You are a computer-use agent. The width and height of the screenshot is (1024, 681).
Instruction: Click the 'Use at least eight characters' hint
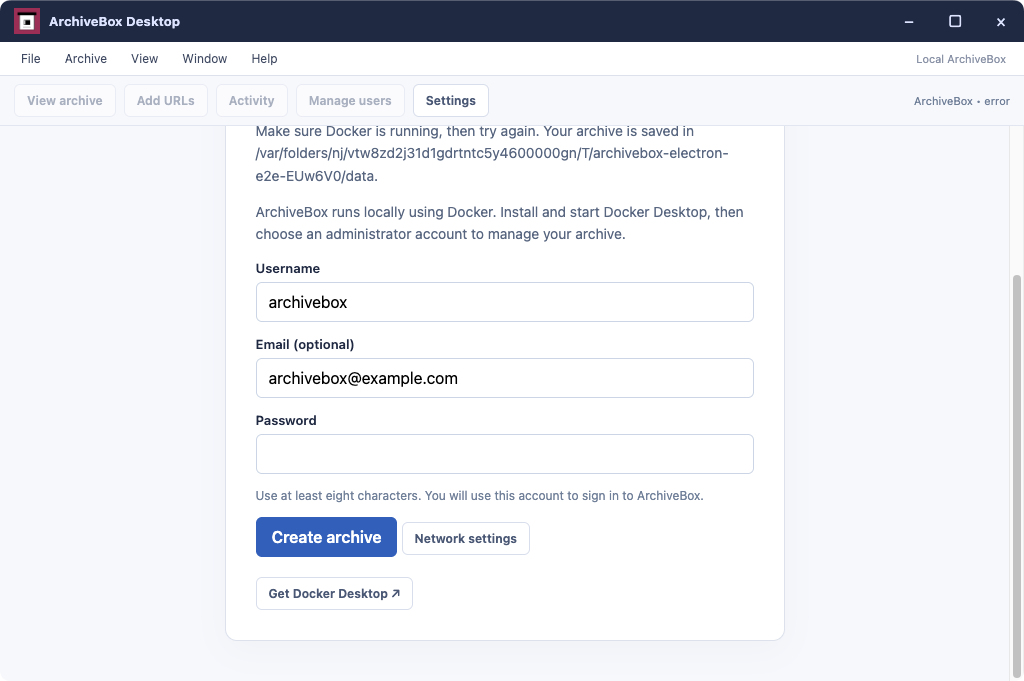tap(479, 496)
